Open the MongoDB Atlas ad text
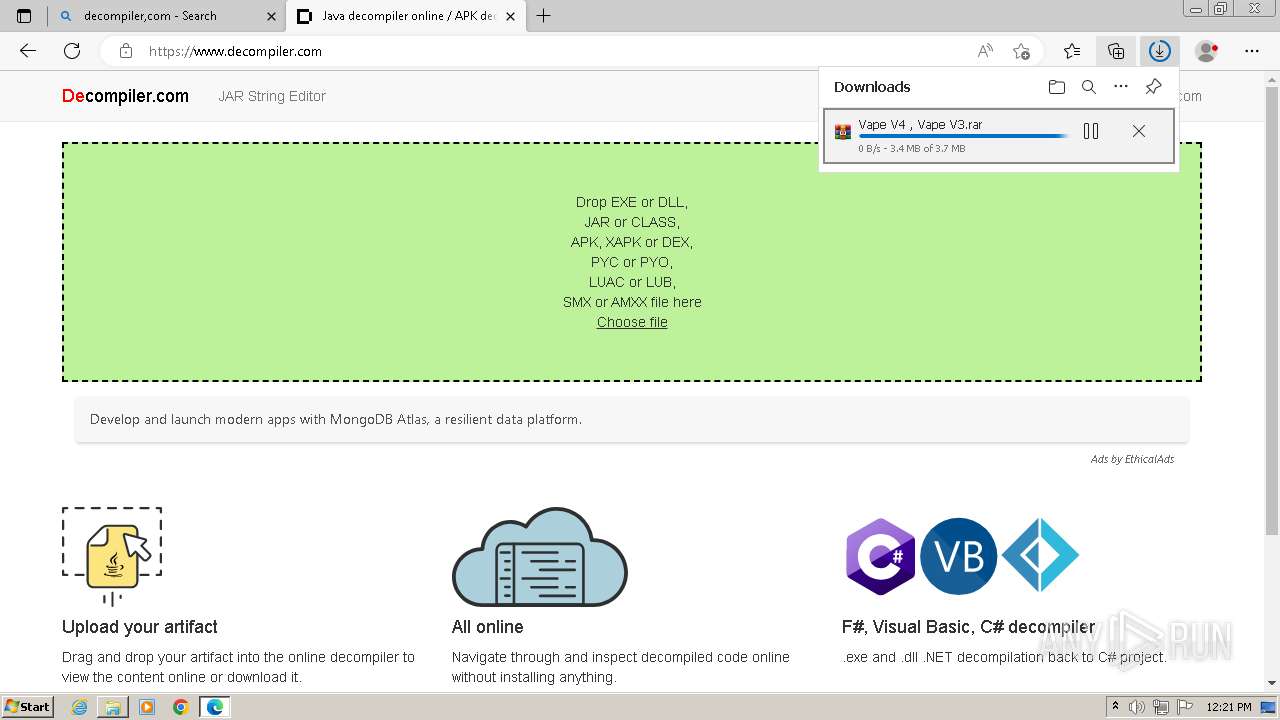Screen dimensions: 1280x720 (x=336, y=419)
